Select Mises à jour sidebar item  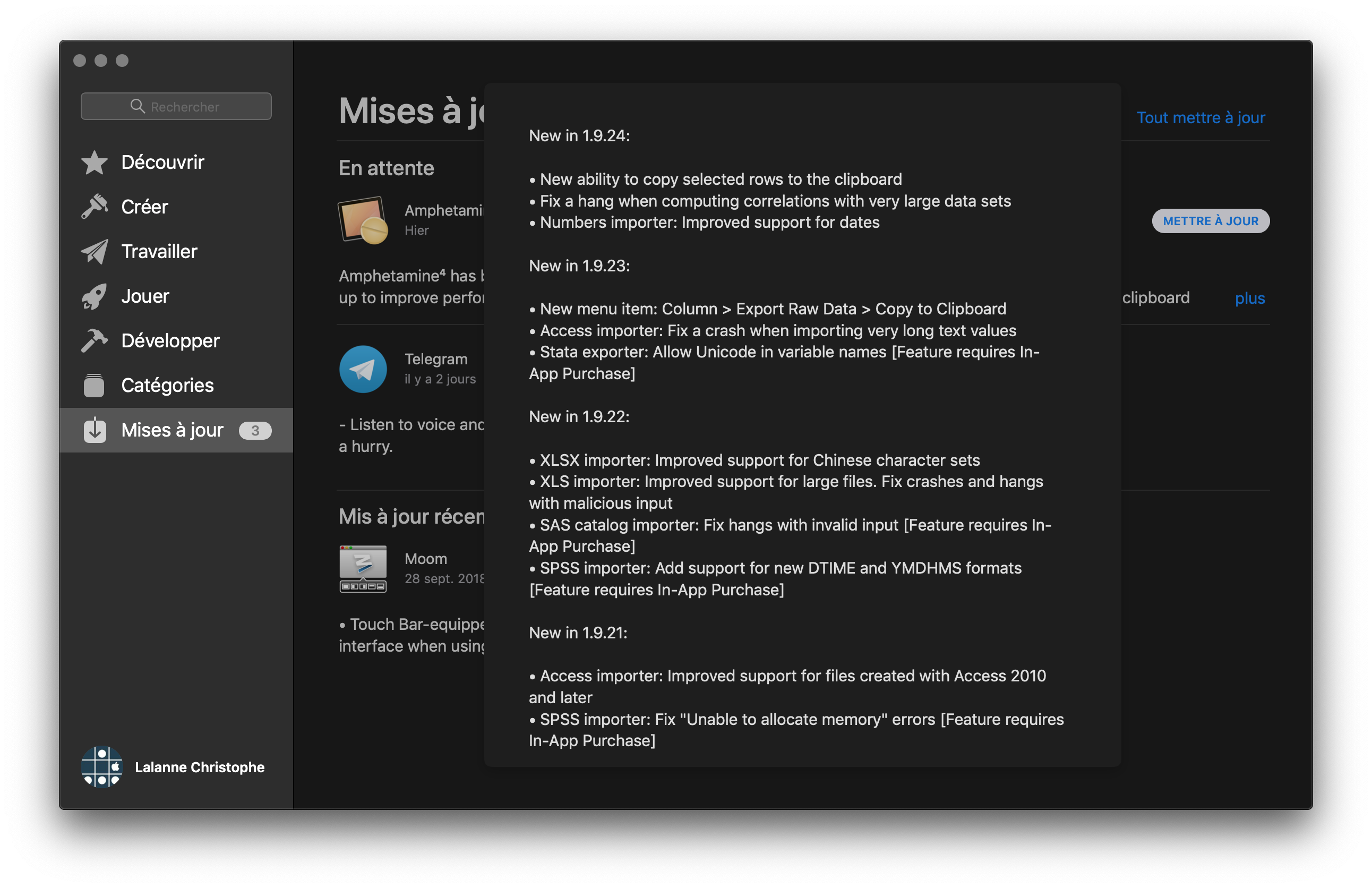172,430
